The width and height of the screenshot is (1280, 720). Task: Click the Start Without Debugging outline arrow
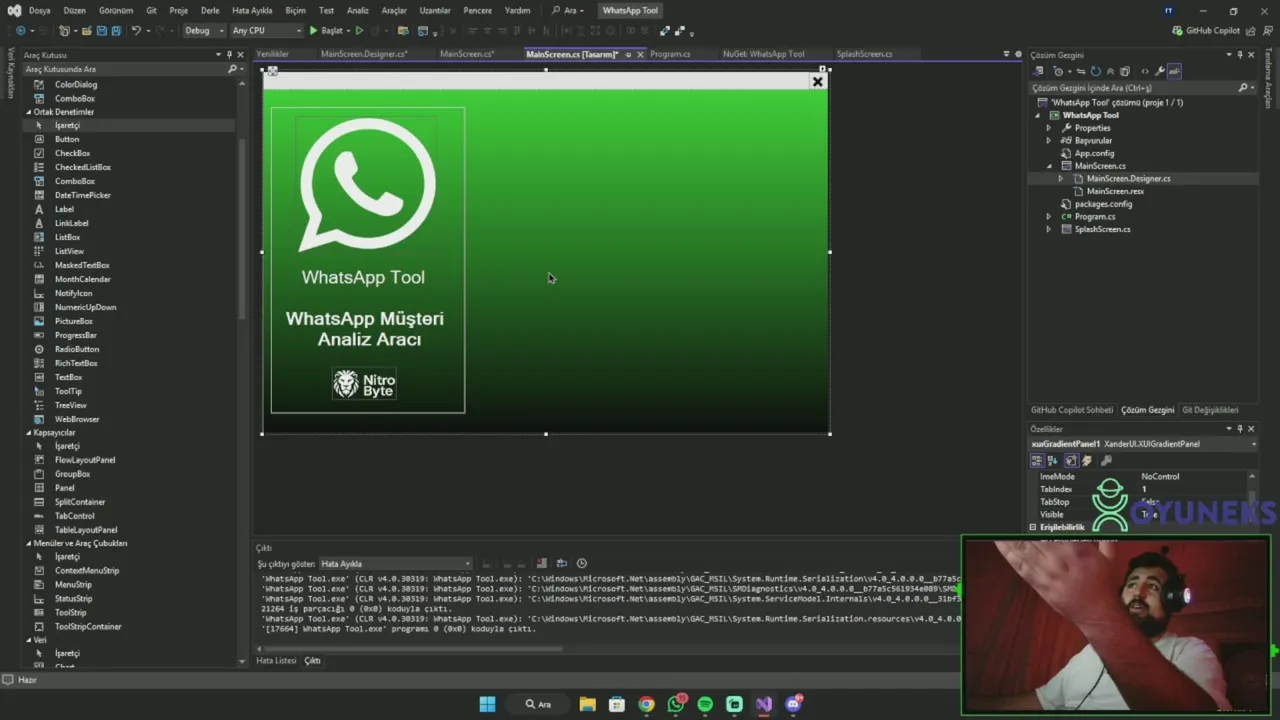click(359, 31)
